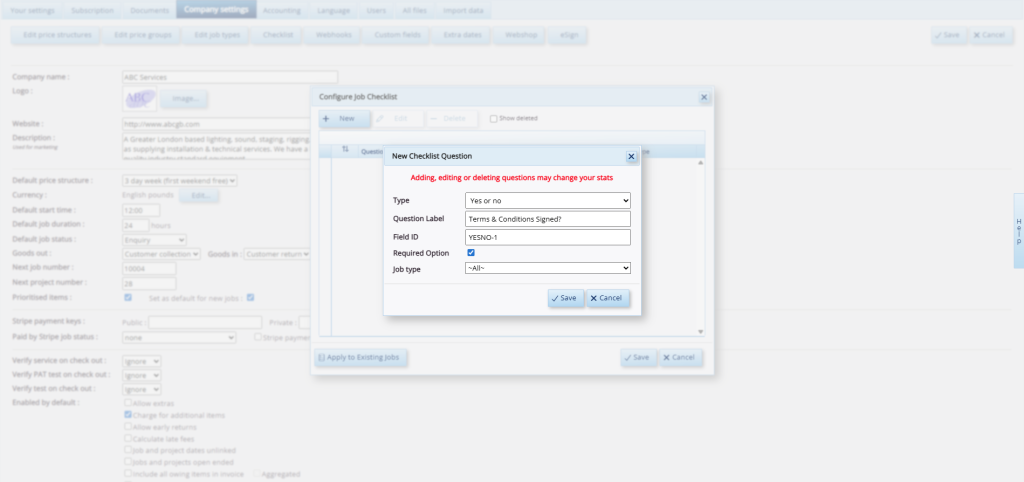1024x482 pixels.
Task: Open Verify test on check out dropdown
Action: coord(142,389)
